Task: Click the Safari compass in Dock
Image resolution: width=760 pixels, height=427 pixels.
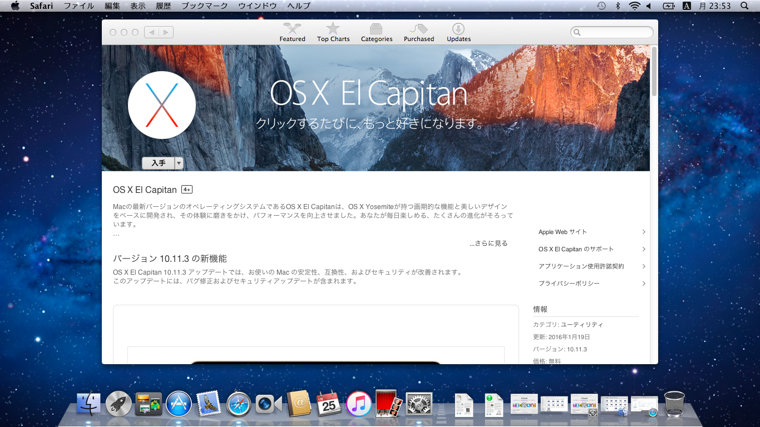Action: pos(238,405)
